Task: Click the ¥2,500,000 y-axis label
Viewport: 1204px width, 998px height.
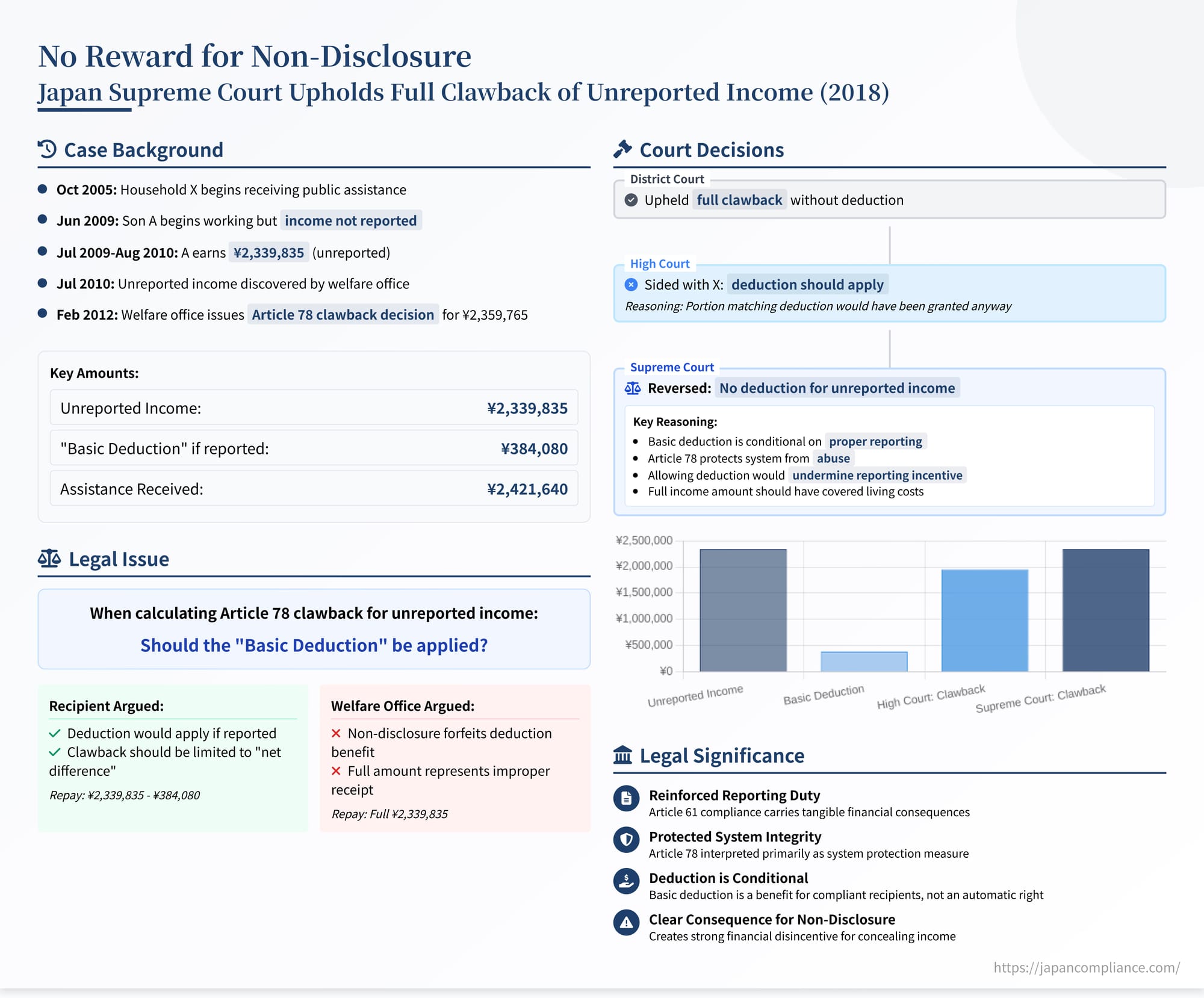Action: (x=644, y=540)
